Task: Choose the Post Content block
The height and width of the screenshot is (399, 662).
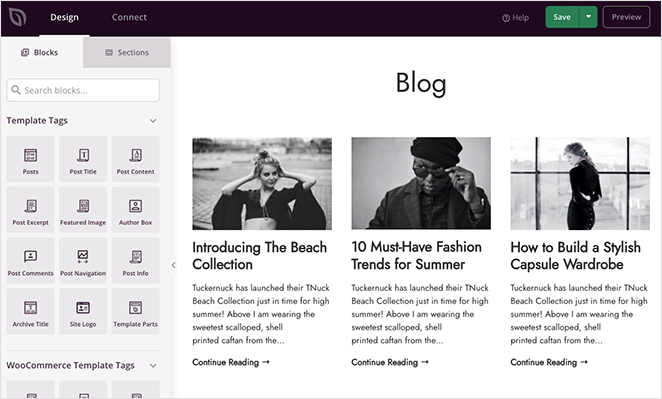Action: [x=136, y=159]
